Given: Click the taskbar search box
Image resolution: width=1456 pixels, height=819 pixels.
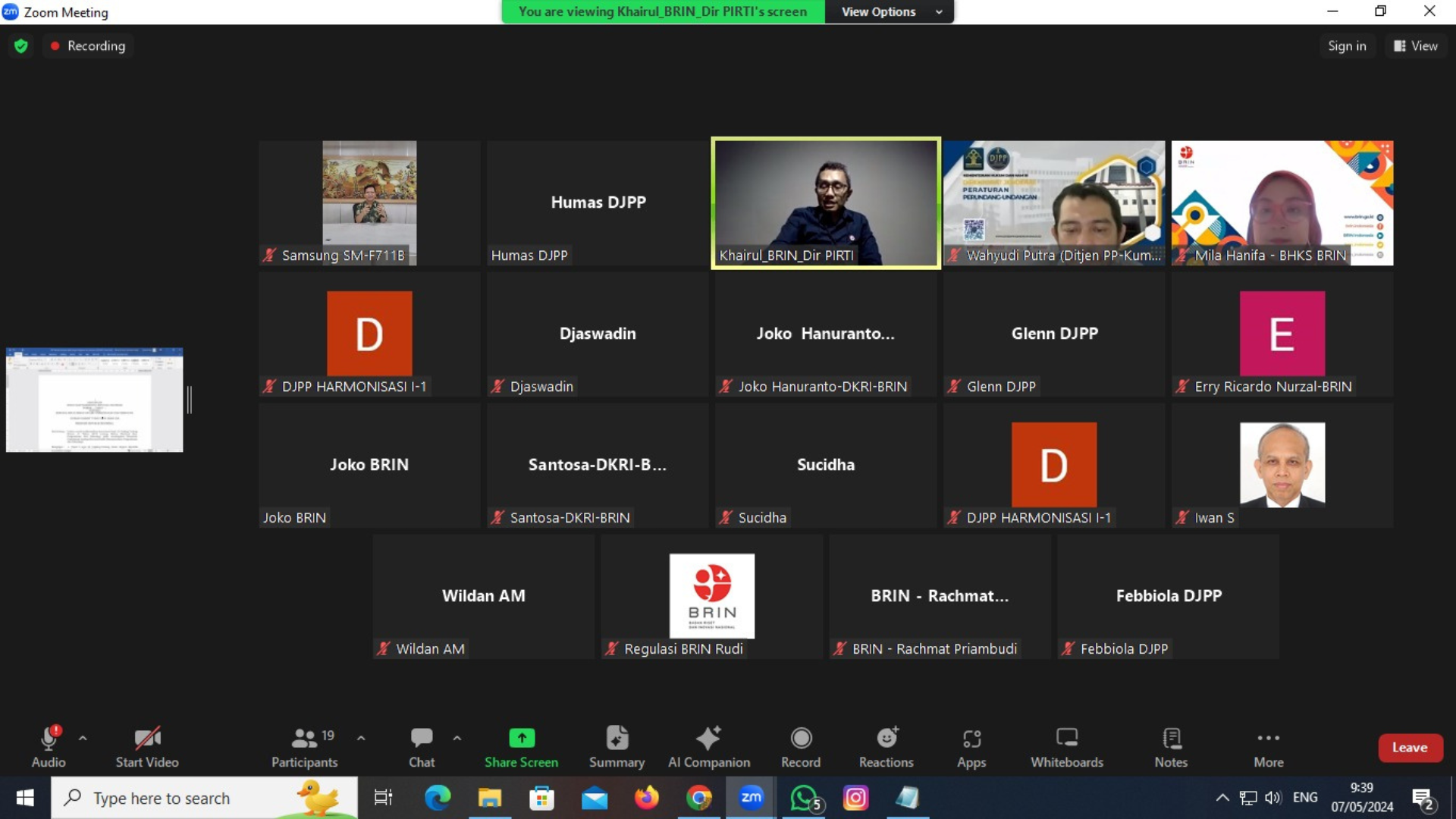Looking at the screenshot, I should coord(204,798).
